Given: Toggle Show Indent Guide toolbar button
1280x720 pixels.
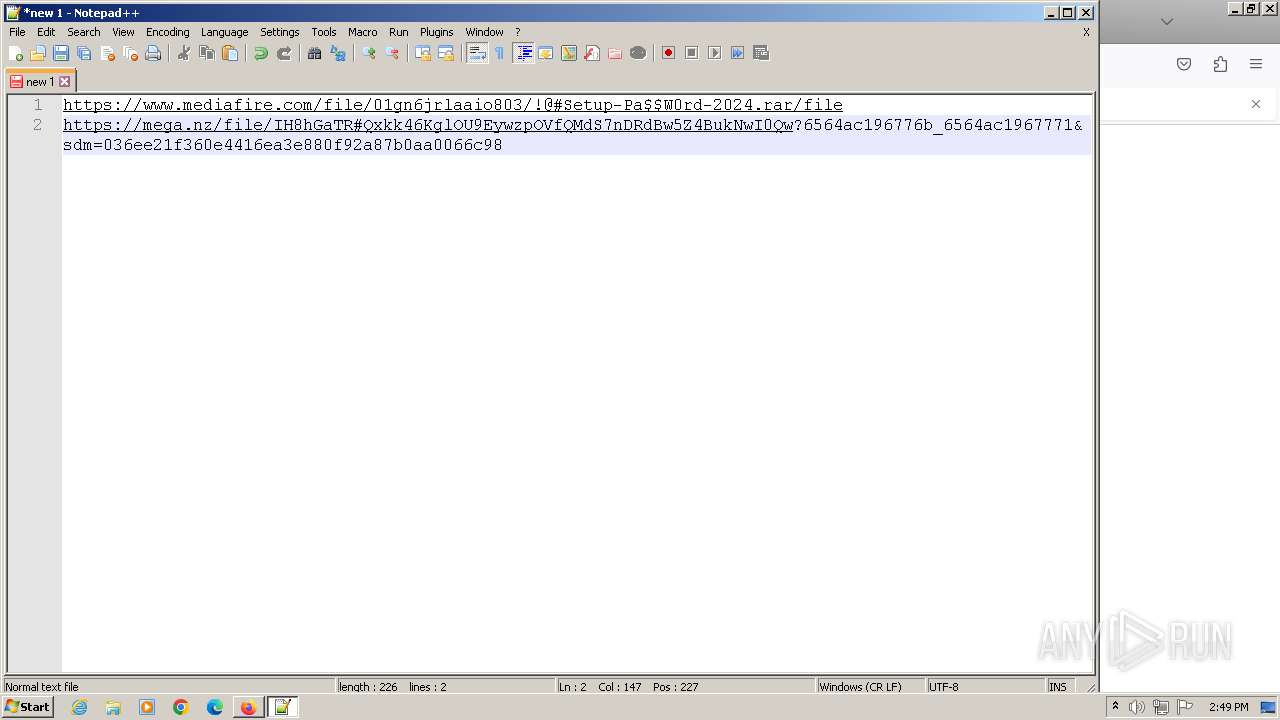Looking at the screenshot, I should tap(523, 53).
